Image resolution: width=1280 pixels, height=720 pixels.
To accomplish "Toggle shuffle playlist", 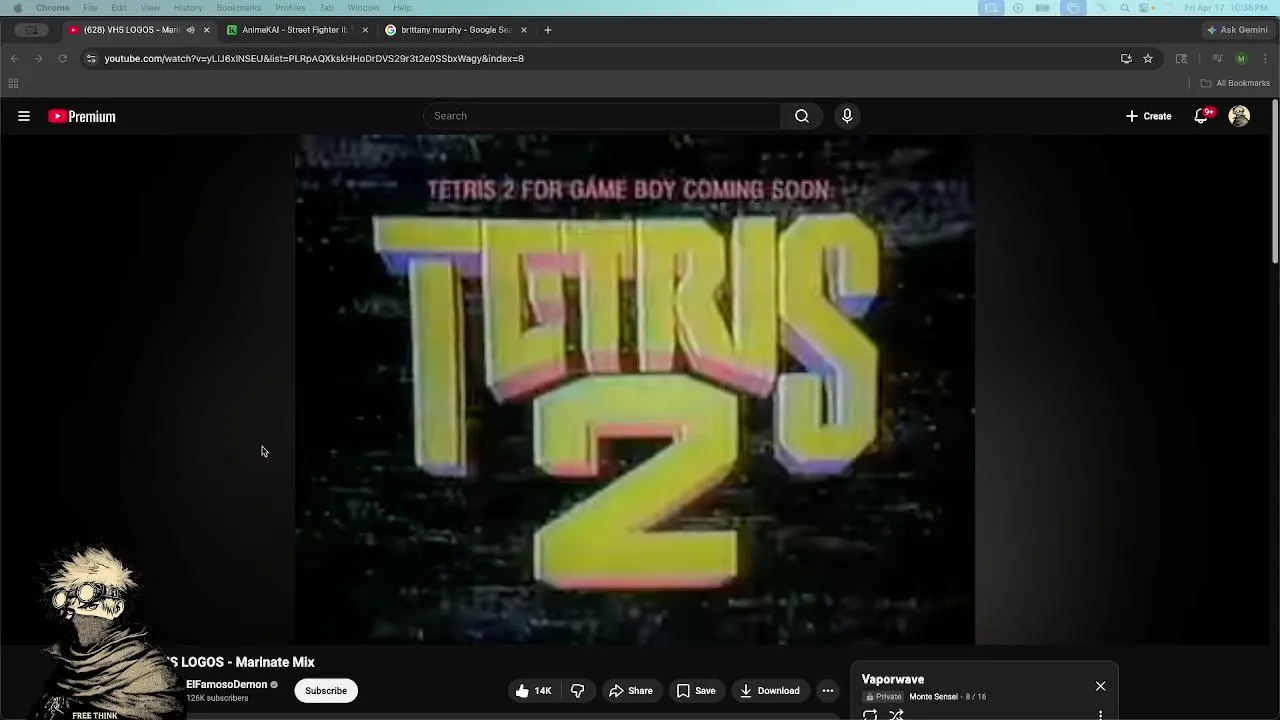I will [x=896, y=714].
